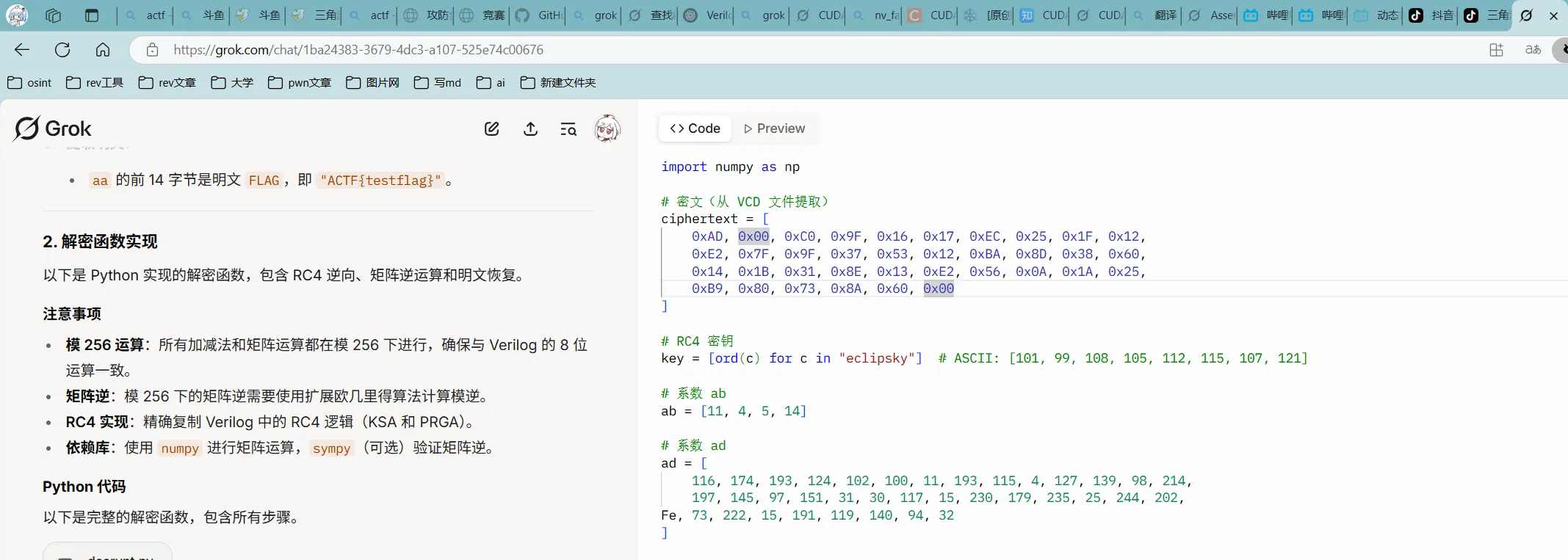The height and width of the screenshot is (560, 1568).
Task: Open the workspaces icon in title bar
Action: (53, 15)
